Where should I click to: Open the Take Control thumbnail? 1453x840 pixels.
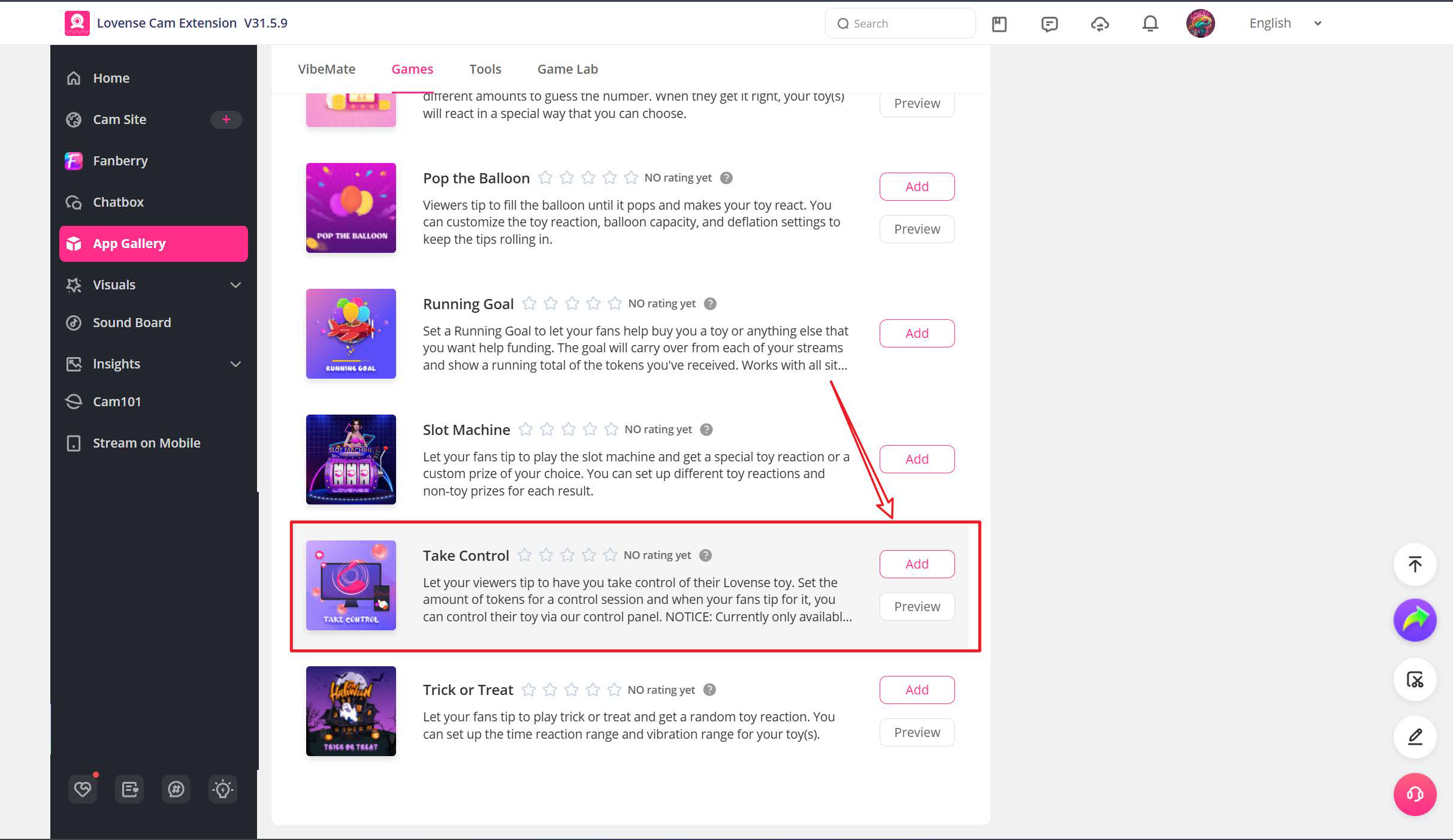351,585
